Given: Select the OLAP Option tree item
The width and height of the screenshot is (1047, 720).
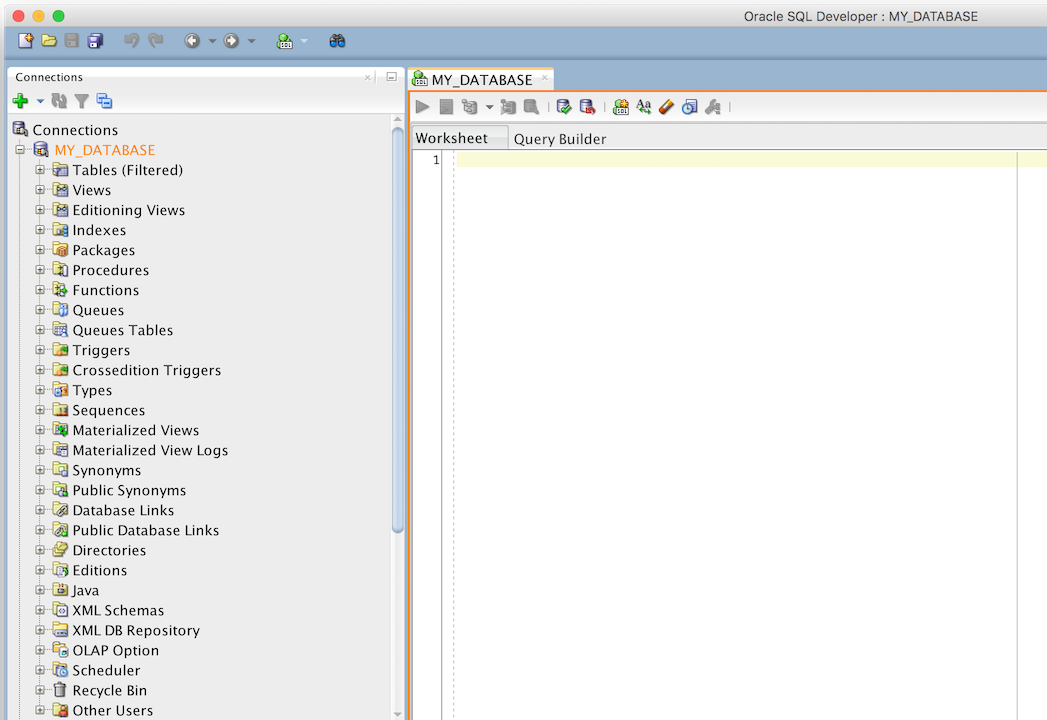Looking at the screenshot, I should pyautogui.click(x=116, y=650).
